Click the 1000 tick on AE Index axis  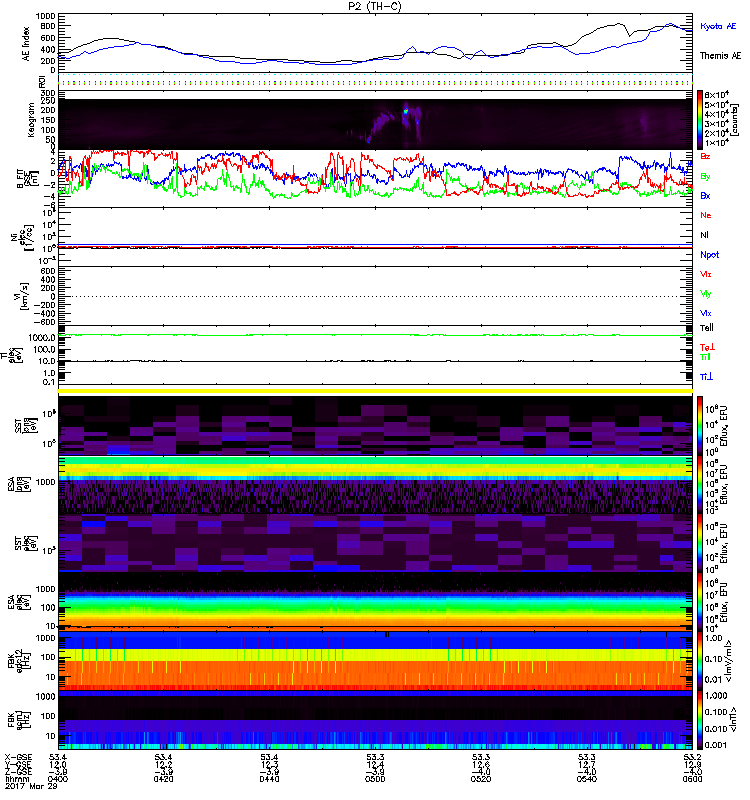[45, 16]
